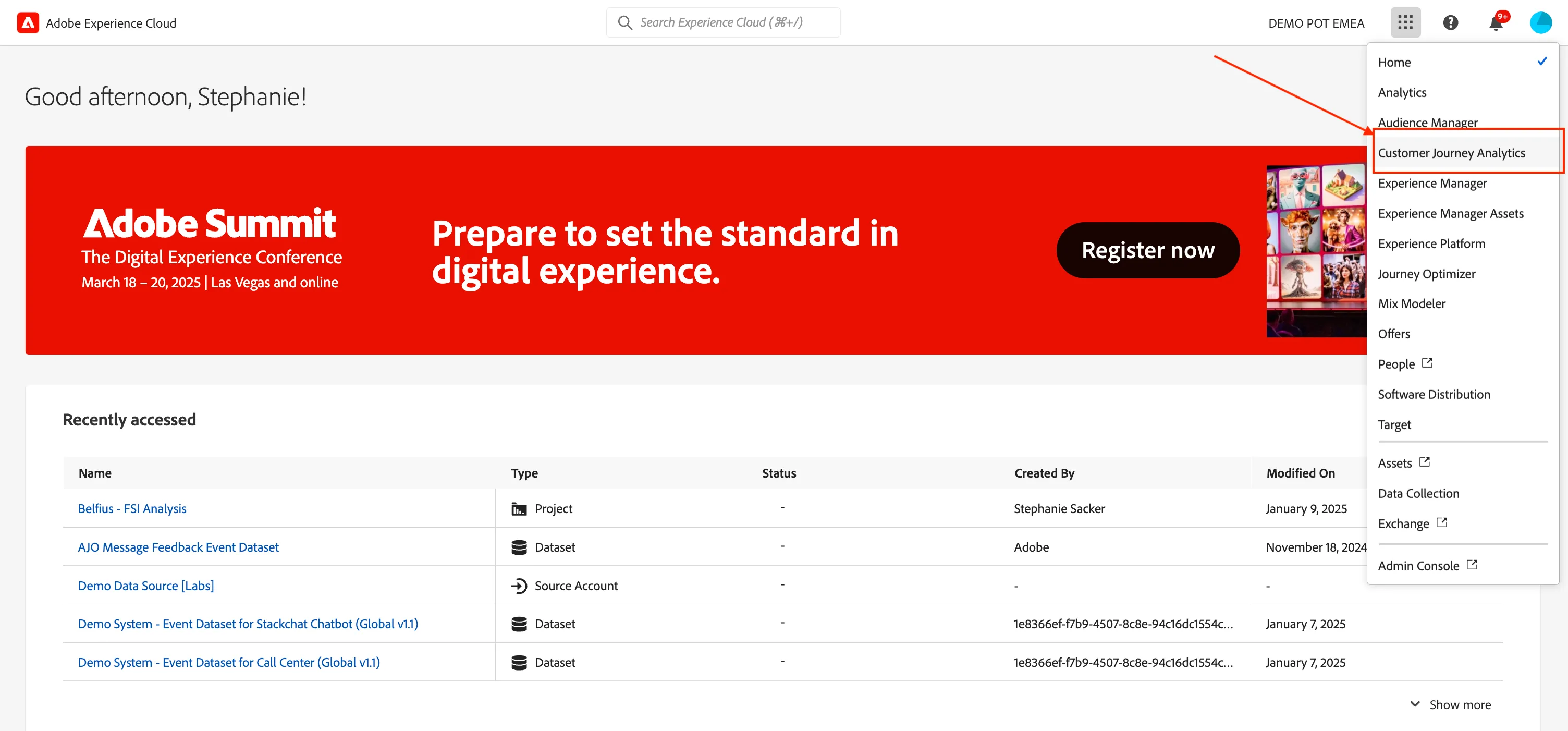Click the search magnifier icon
Viewport: 1568px width, 731px height.
[x=624, y=22]
